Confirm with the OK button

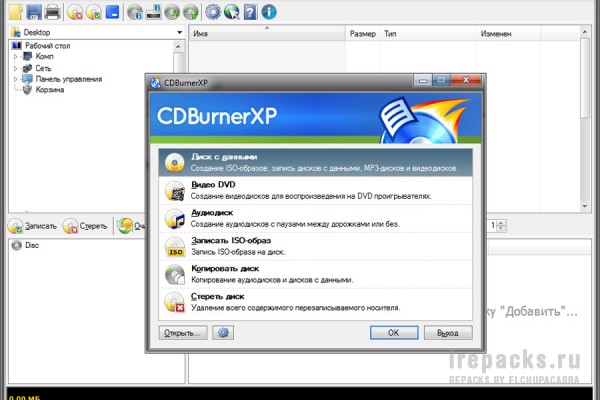point(394,333)
